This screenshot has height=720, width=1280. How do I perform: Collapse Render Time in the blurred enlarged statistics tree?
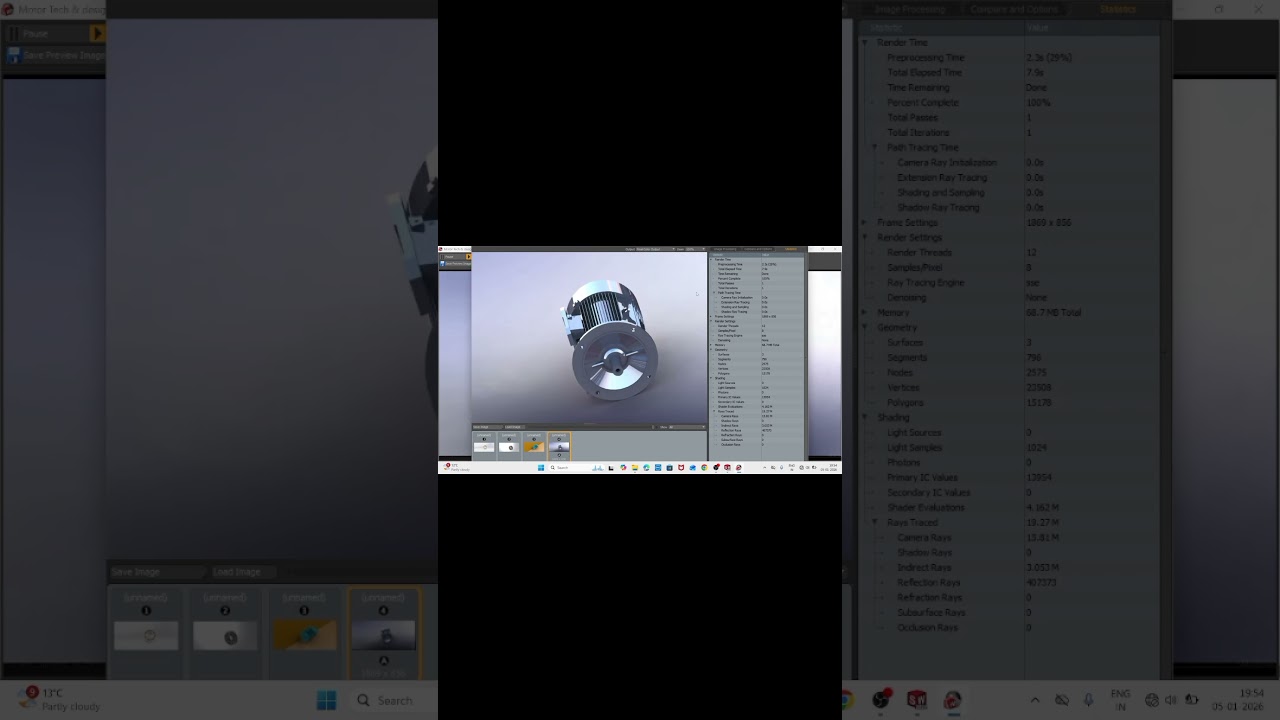coord(865,43)
